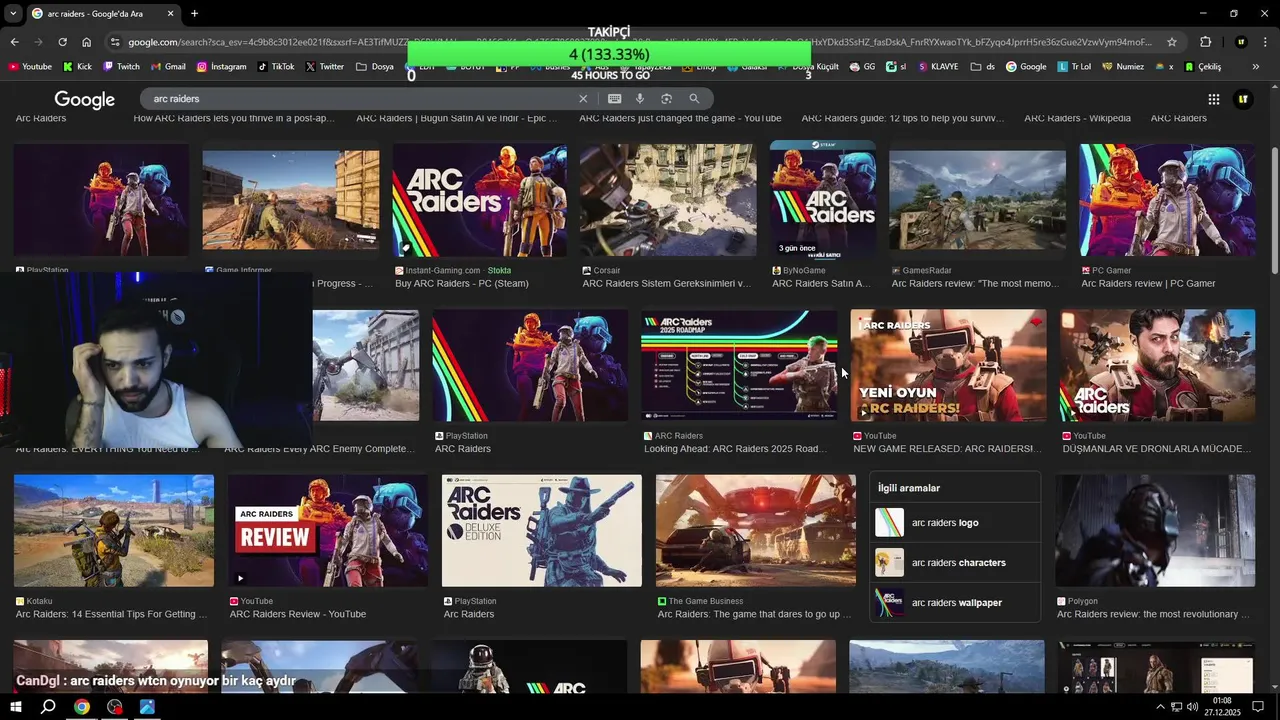Go to Google homepage via the Google logo
Image resolution: width=1280 pixels, height=720 pixels.
[x=85, y=99]
